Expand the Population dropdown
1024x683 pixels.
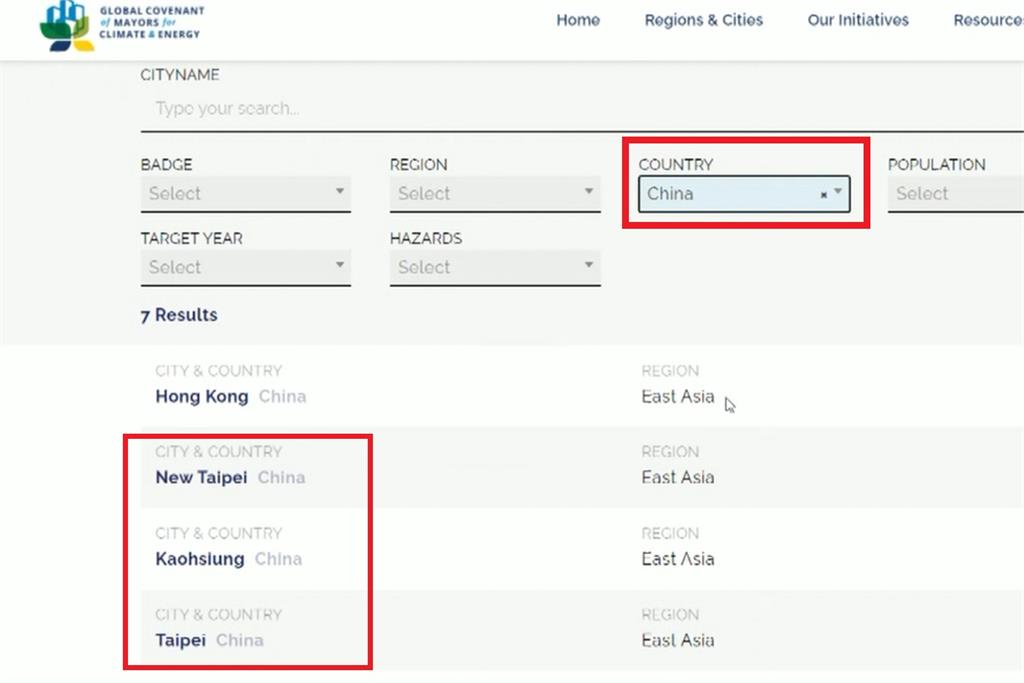click(955, 193)
